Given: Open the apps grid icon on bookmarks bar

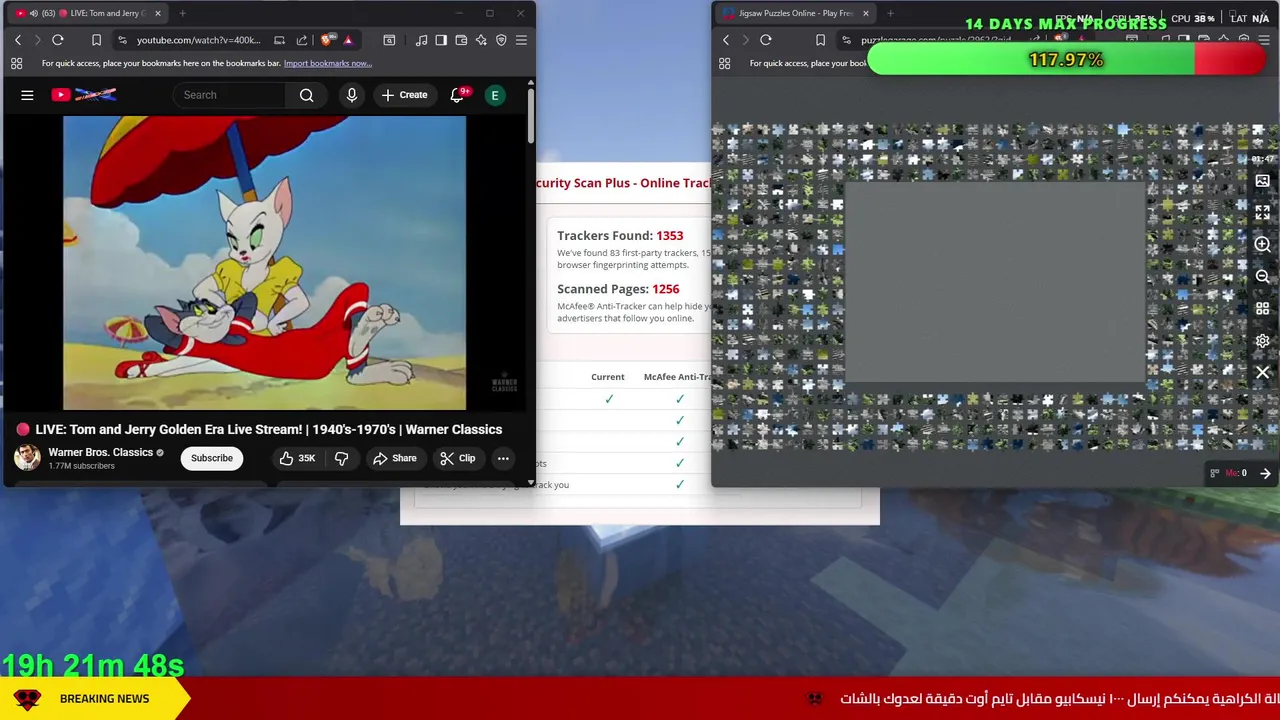Looking at the screenshot, I should point(17,63).
